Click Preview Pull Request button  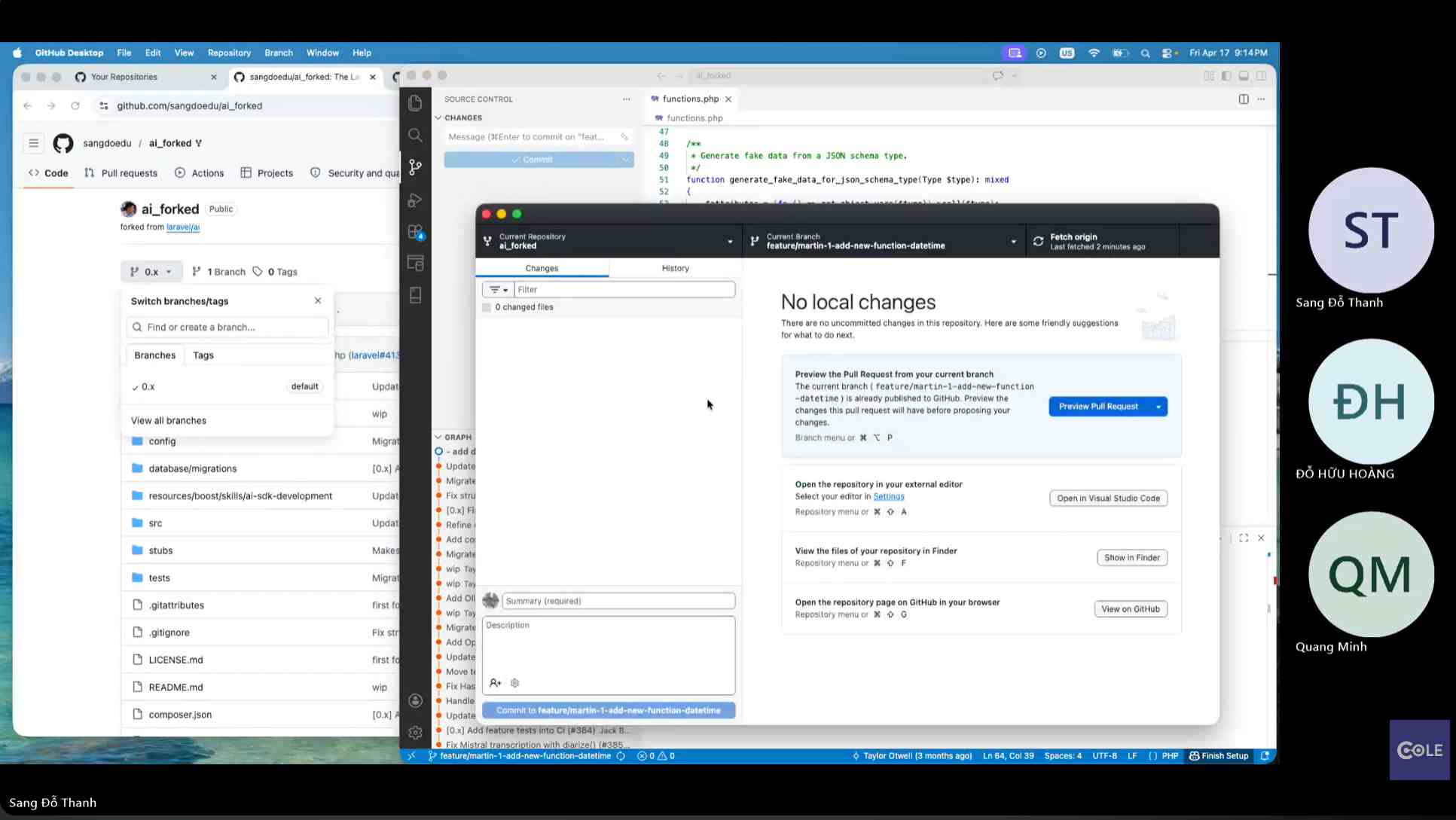1098,407
